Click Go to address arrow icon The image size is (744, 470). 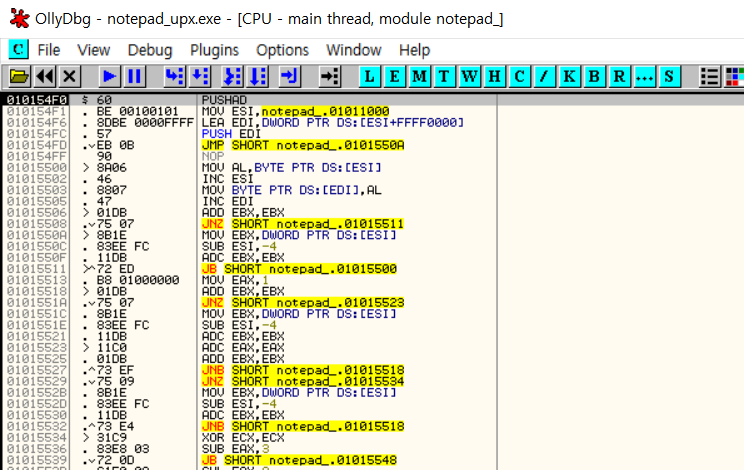tap(329, 76)
